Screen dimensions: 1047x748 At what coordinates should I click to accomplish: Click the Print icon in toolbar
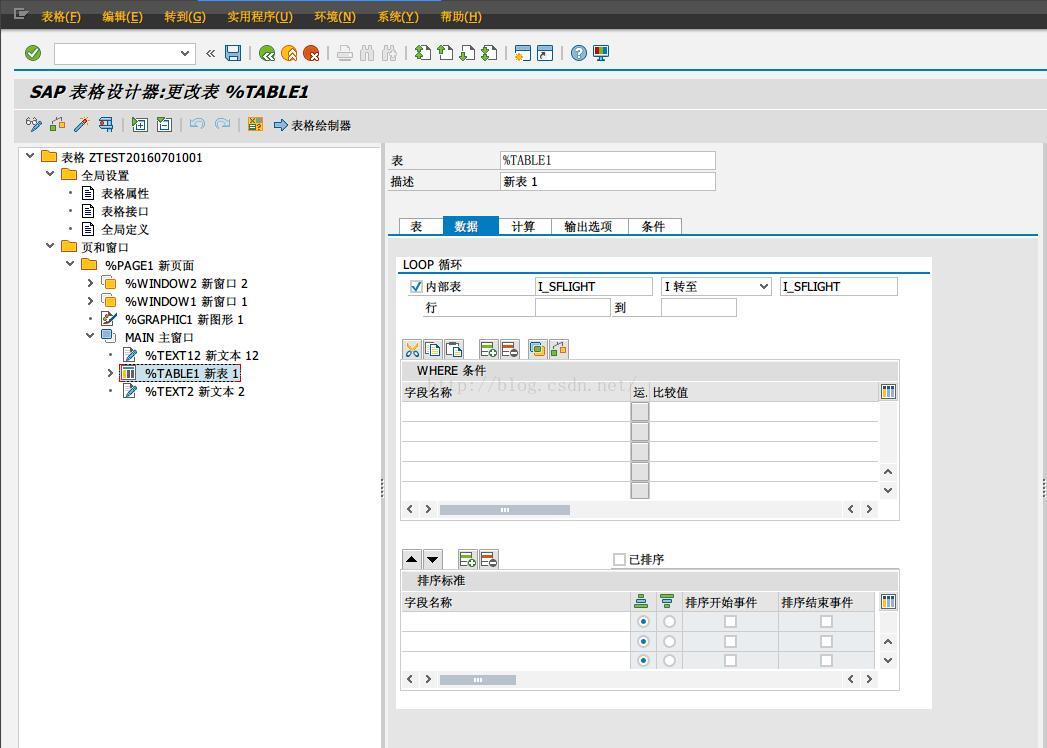[345, 53]
